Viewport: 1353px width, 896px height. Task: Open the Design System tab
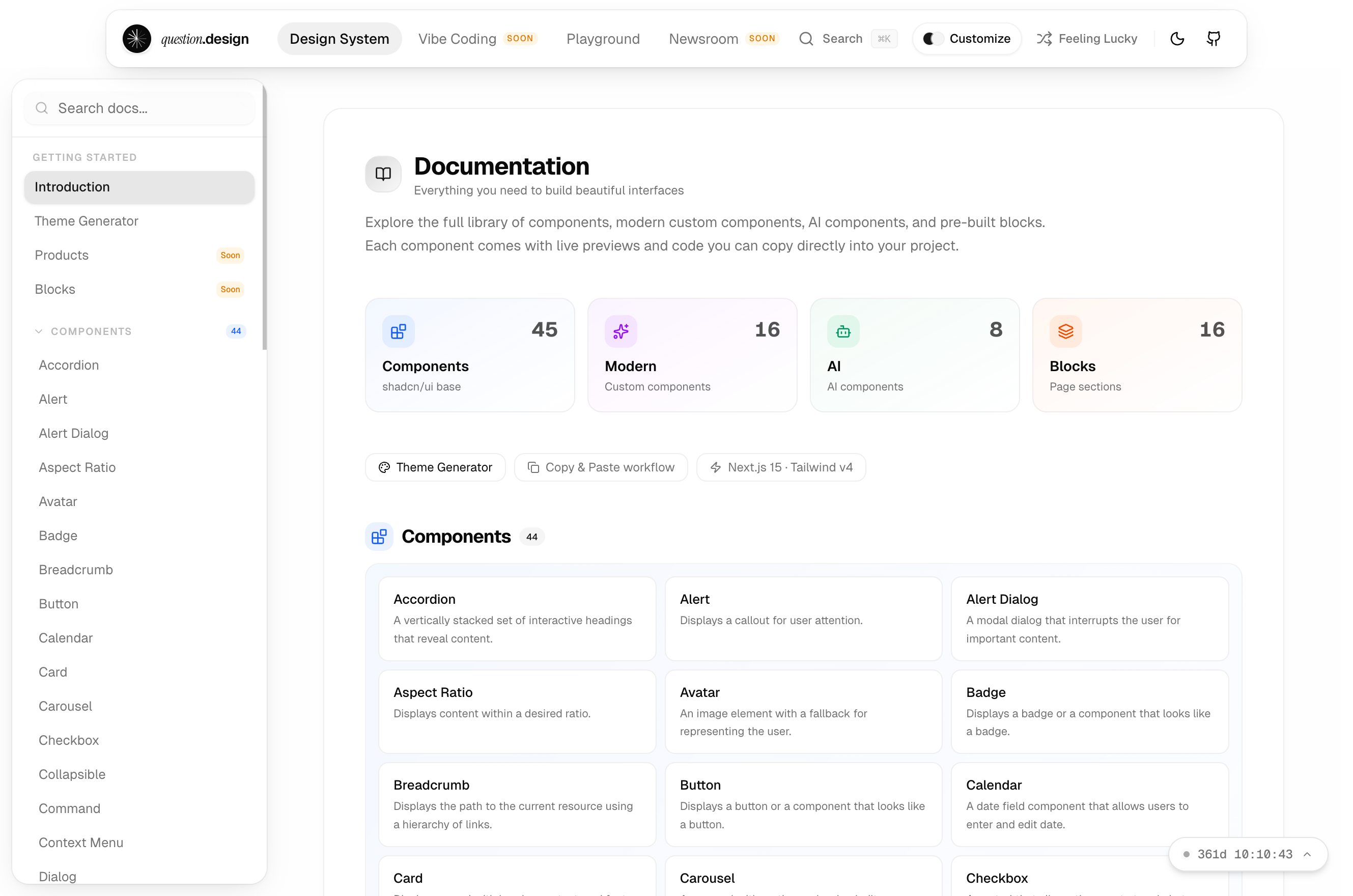[x=340, y=39]
